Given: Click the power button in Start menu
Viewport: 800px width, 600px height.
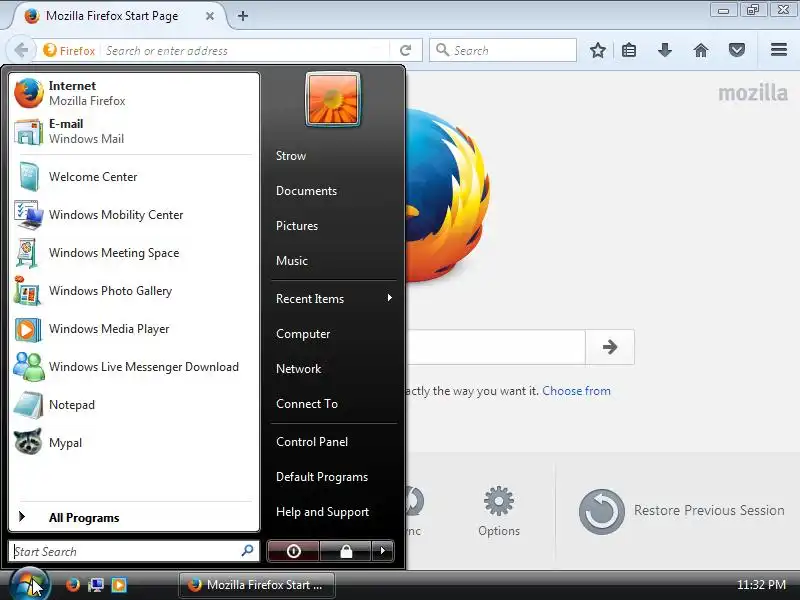Looking at the screenshot, I should [293, 551].
